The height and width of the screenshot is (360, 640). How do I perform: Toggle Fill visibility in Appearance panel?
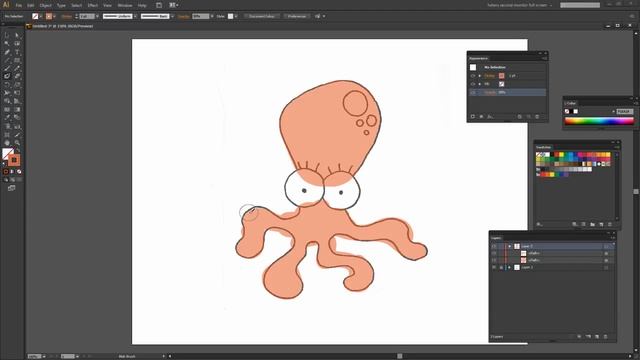473,84
